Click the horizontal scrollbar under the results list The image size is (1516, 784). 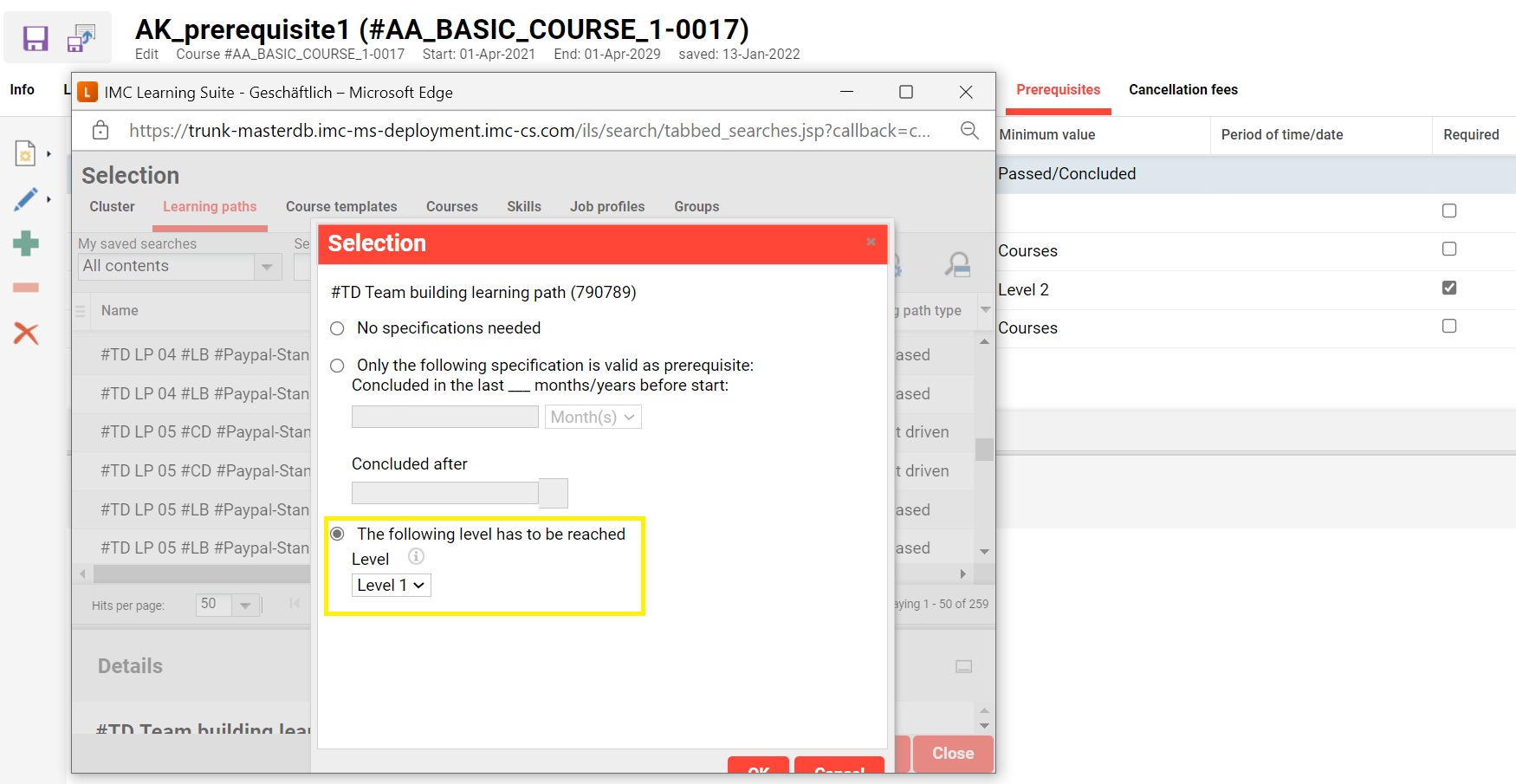click(201, 574)
